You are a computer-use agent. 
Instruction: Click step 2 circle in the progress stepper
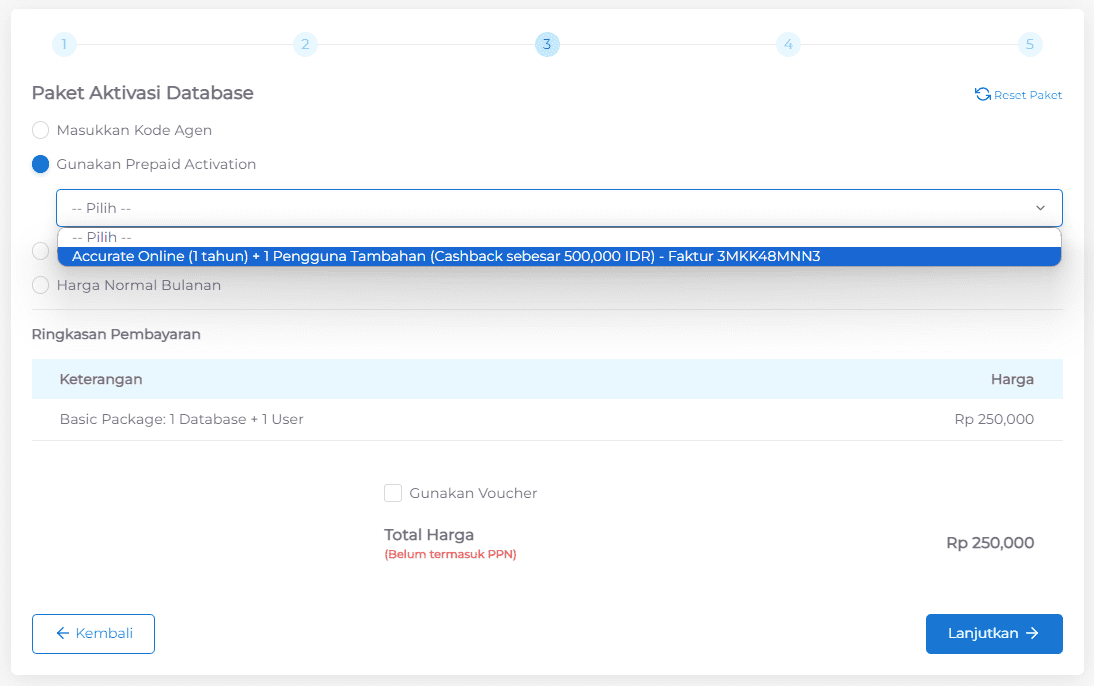305,44
